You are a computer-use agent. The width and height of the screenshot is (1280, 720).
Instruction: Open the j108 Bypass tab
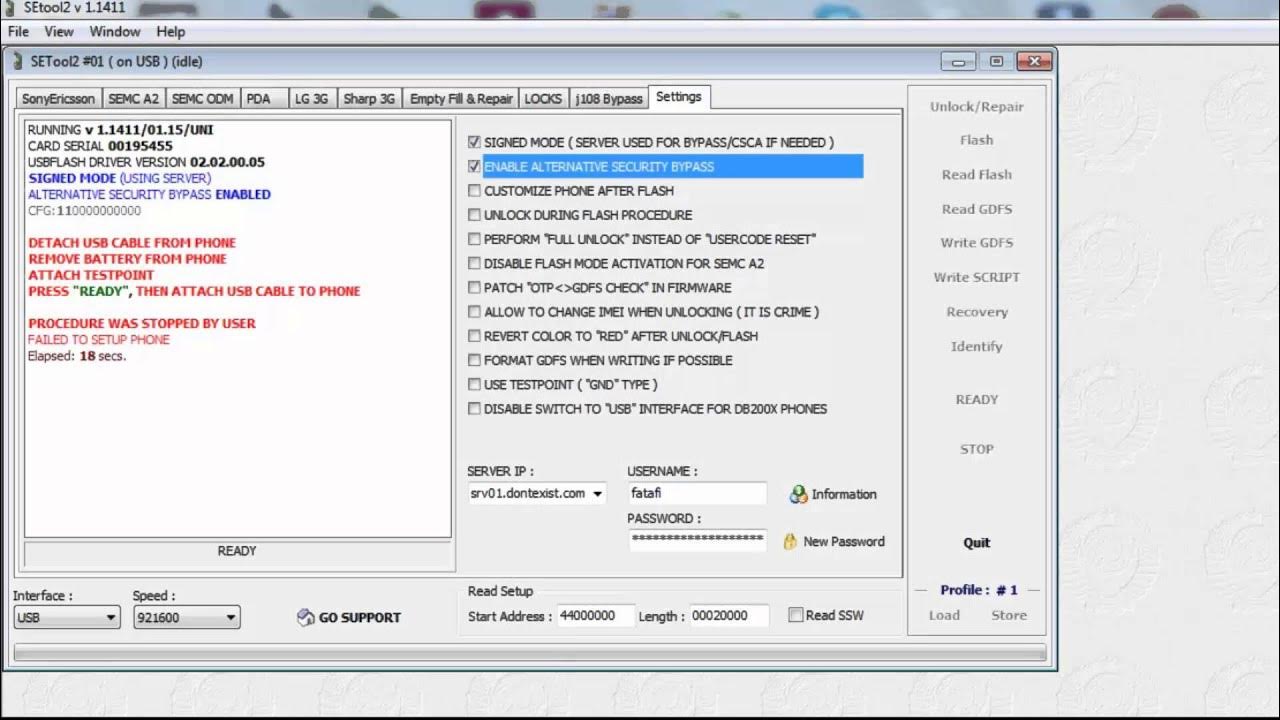point(609,99)
